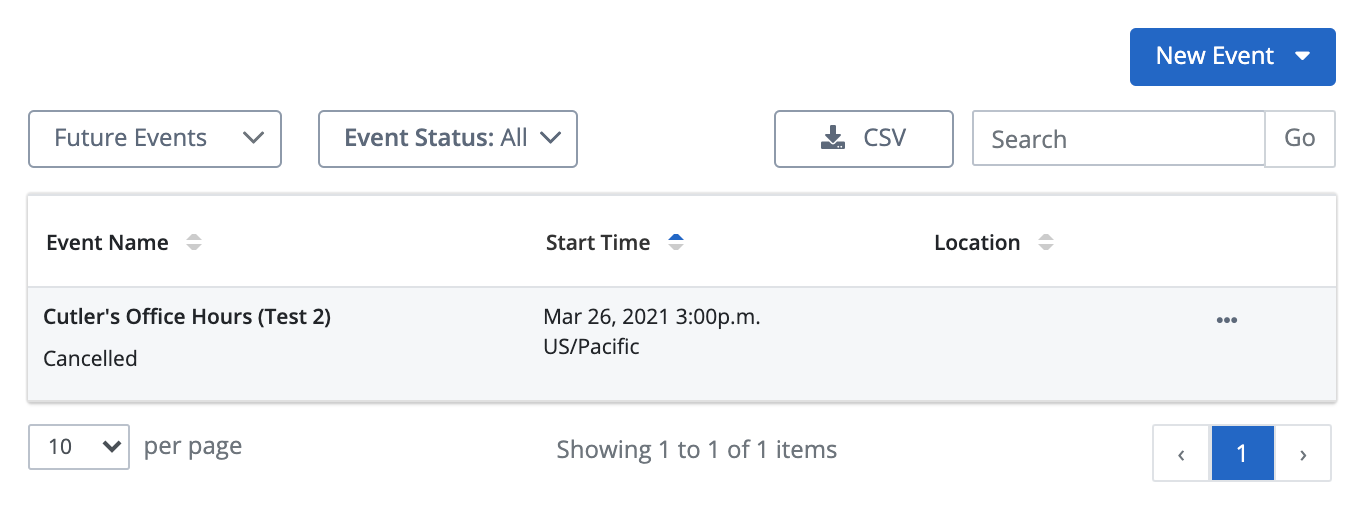Expand the Future Events dropdown
Screen dimensions: 1360x516
155,138
